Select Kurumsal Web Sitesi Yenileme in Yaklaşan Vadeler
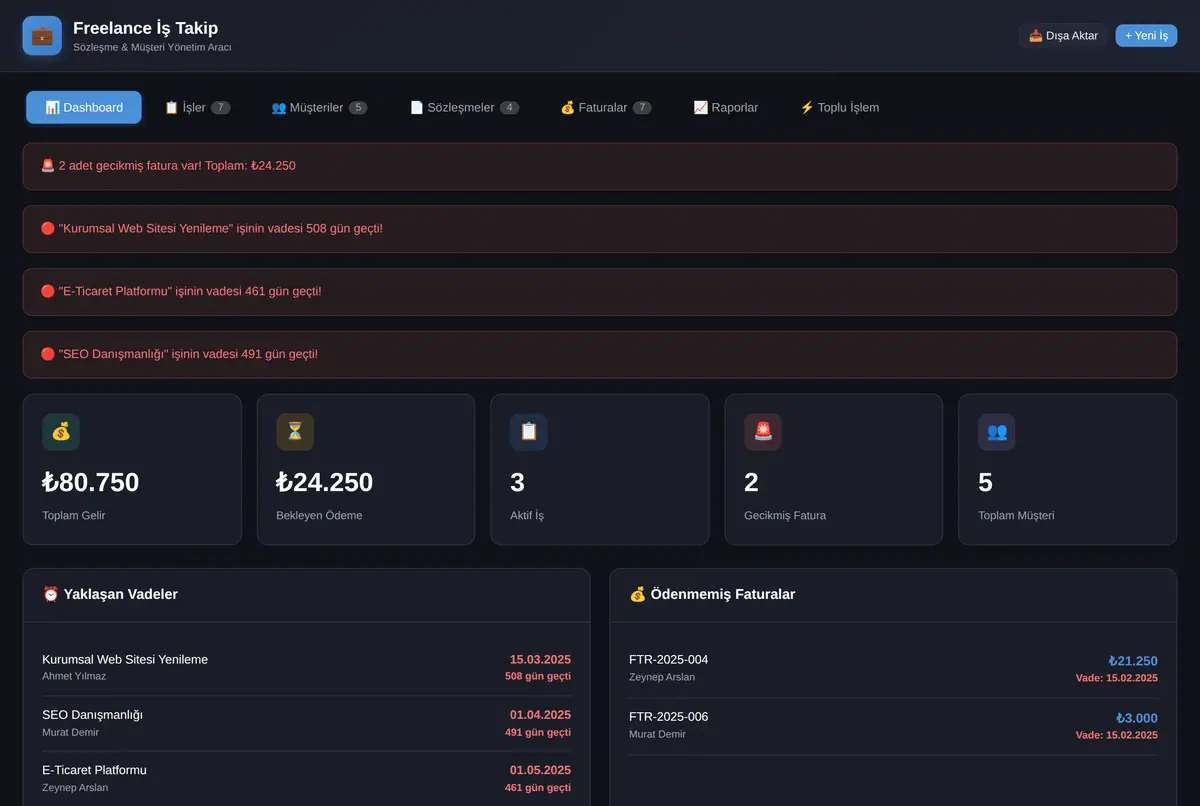 click(125, 660)
